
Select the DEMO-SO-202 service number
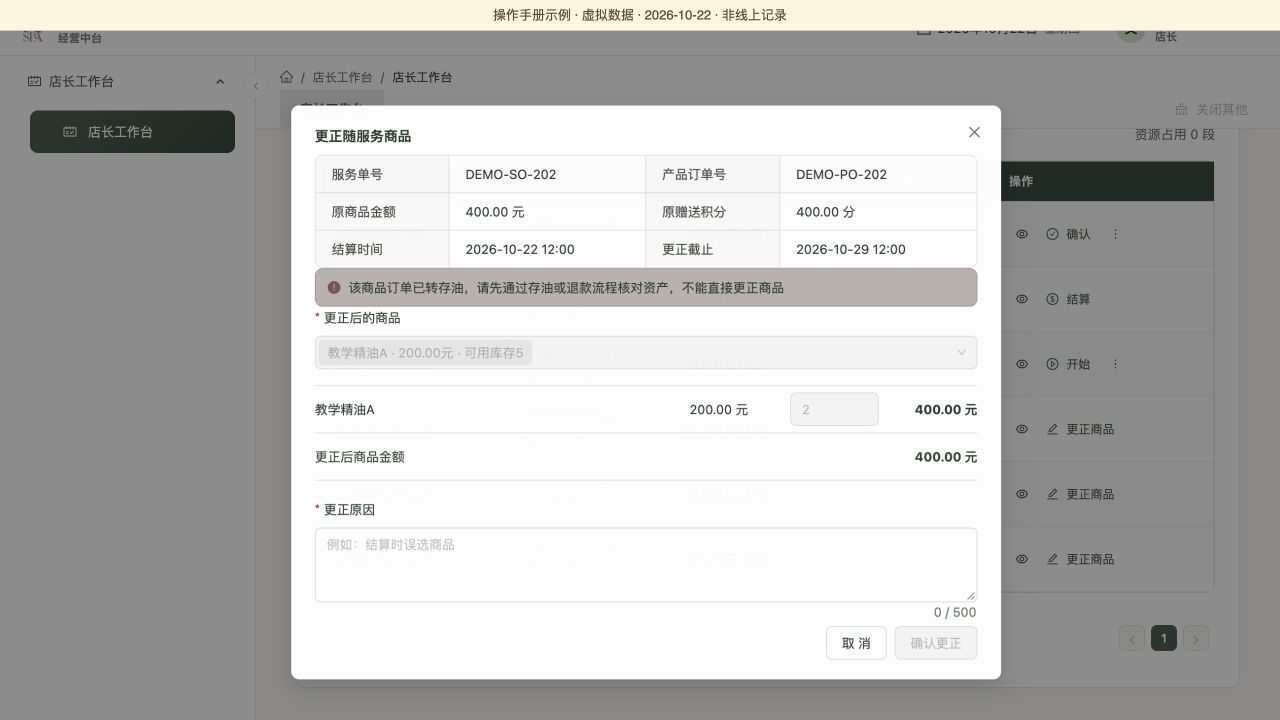pyautogui.click(x=511, y=174)
